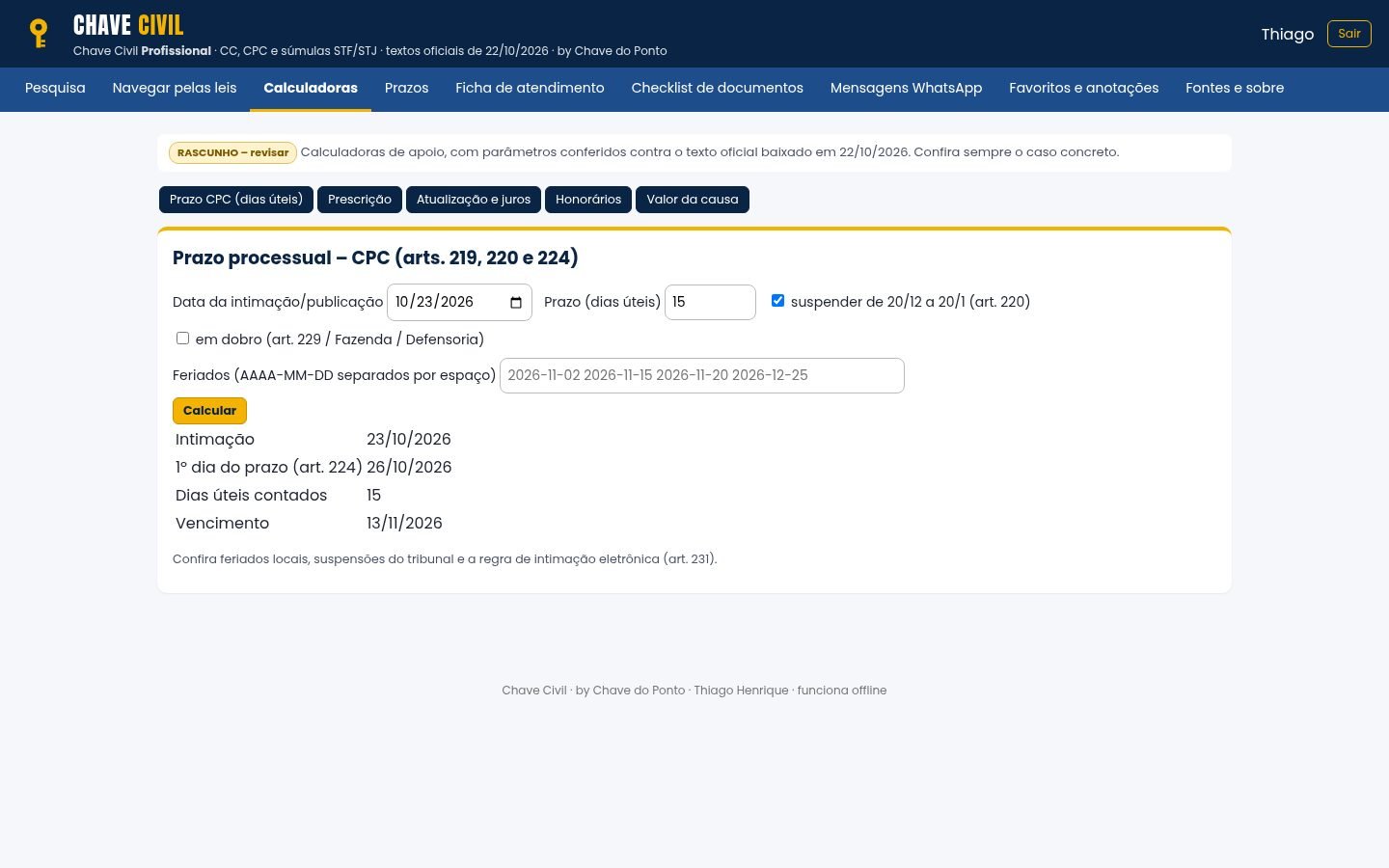Open Checklist de documentos tab
This screenshot has width=1389, height=868.
(718, 88)
